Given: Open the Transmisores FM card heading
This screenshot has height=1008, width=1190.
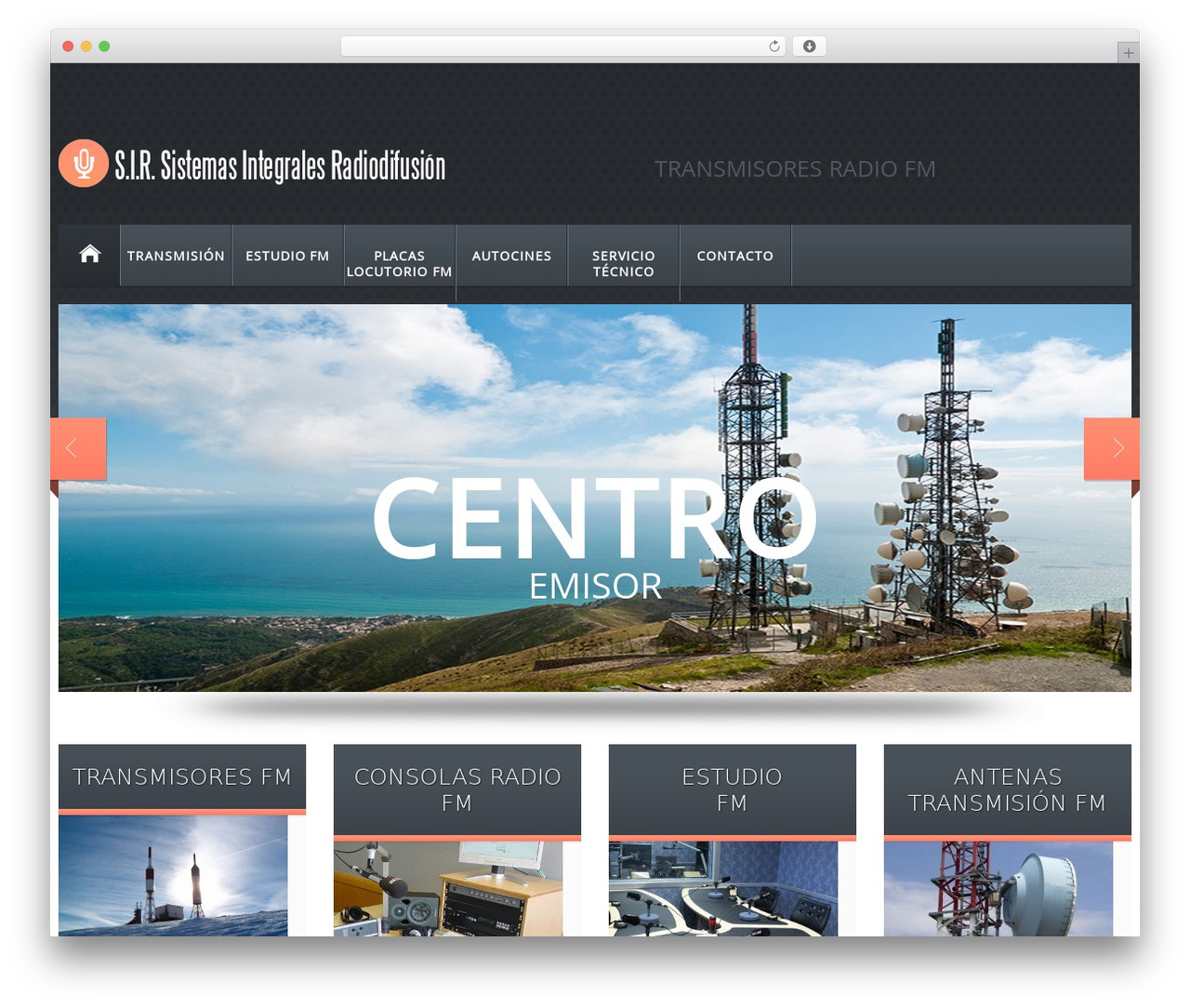Looking at the screenshot, I should pyautogui.click(x=182, y=776).
